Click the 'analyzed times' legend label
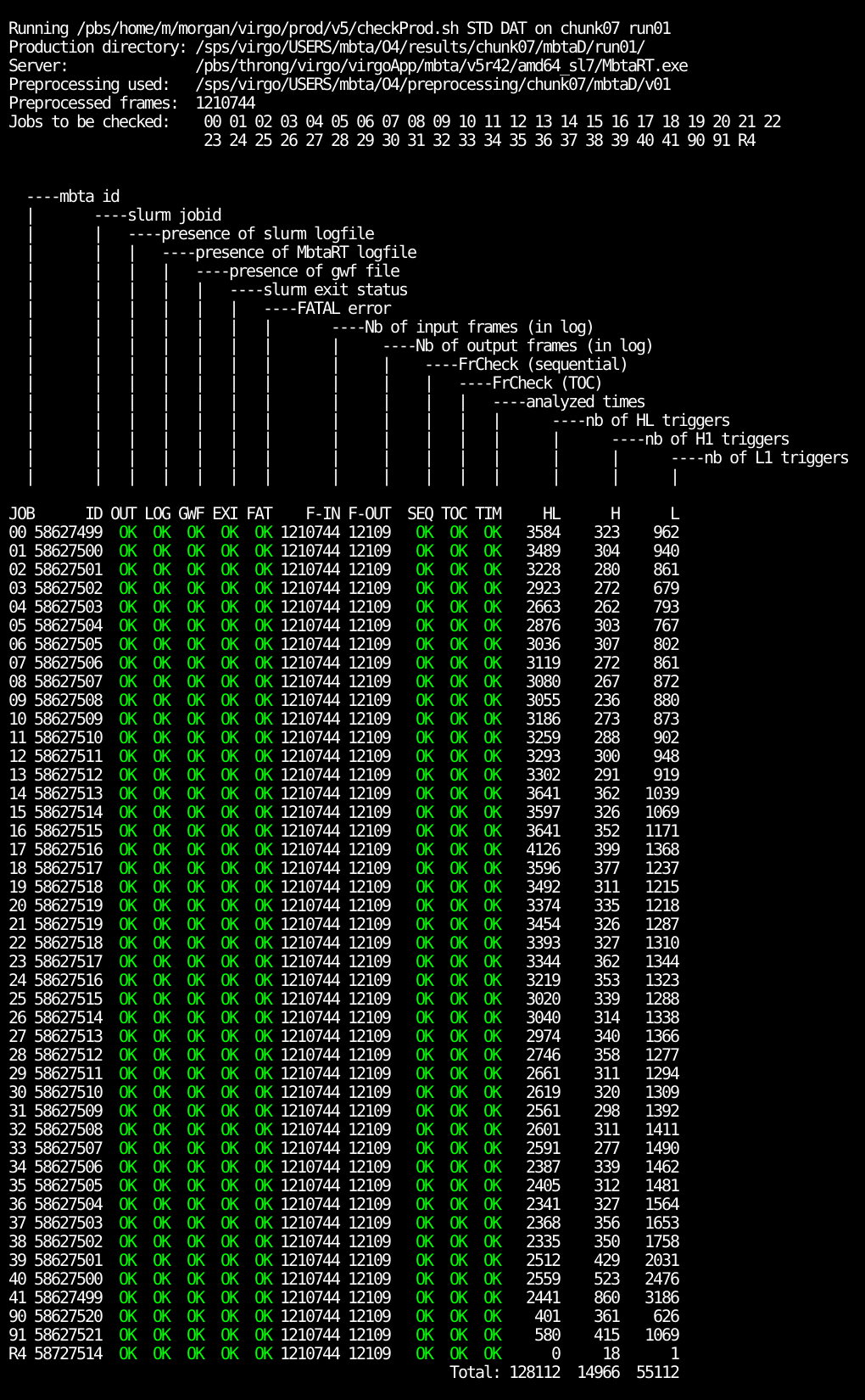Screen dimensions: 865x1400 point(585,401)
